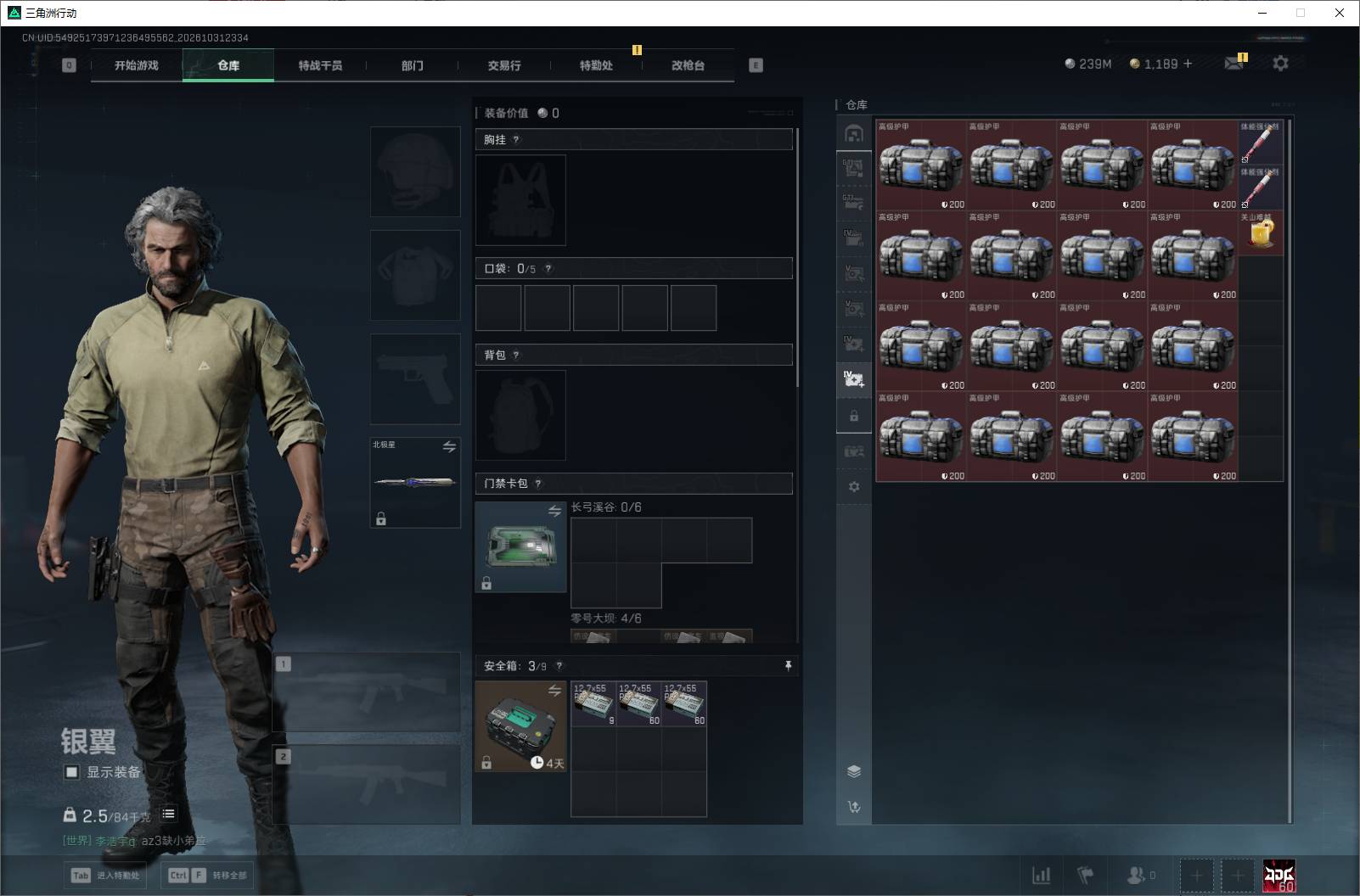Show help for 背包 backpack

(516, 356)
